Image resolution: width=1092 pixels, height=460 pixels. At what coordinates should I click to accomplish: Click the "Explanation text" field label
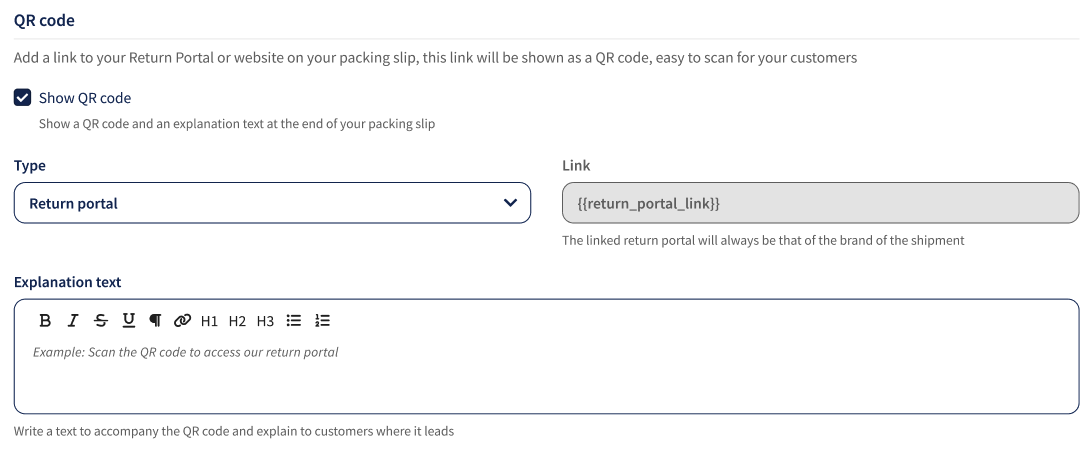(68, 282)
